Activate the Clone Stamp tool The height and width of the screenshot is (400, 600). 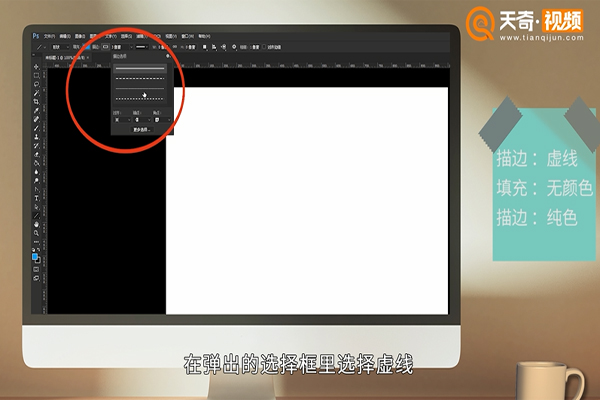point(36,137)
